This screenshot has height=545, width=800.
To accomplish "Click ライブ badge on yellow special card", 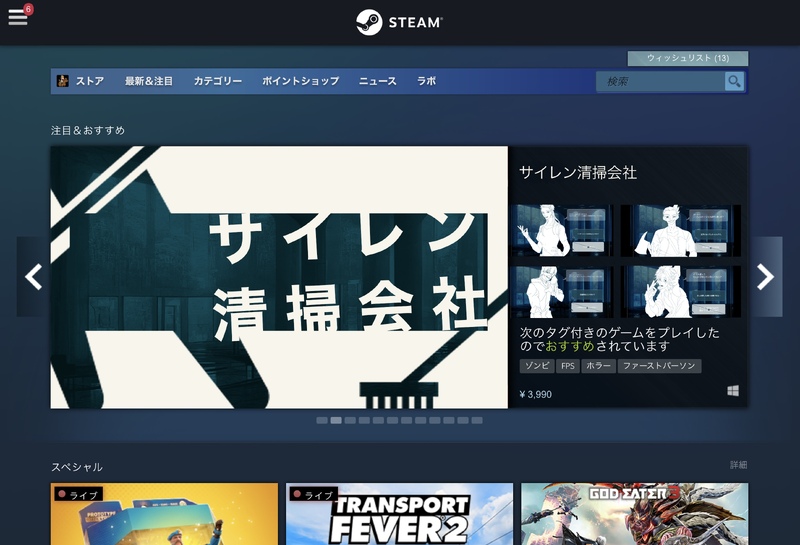I will pos(79,494).
